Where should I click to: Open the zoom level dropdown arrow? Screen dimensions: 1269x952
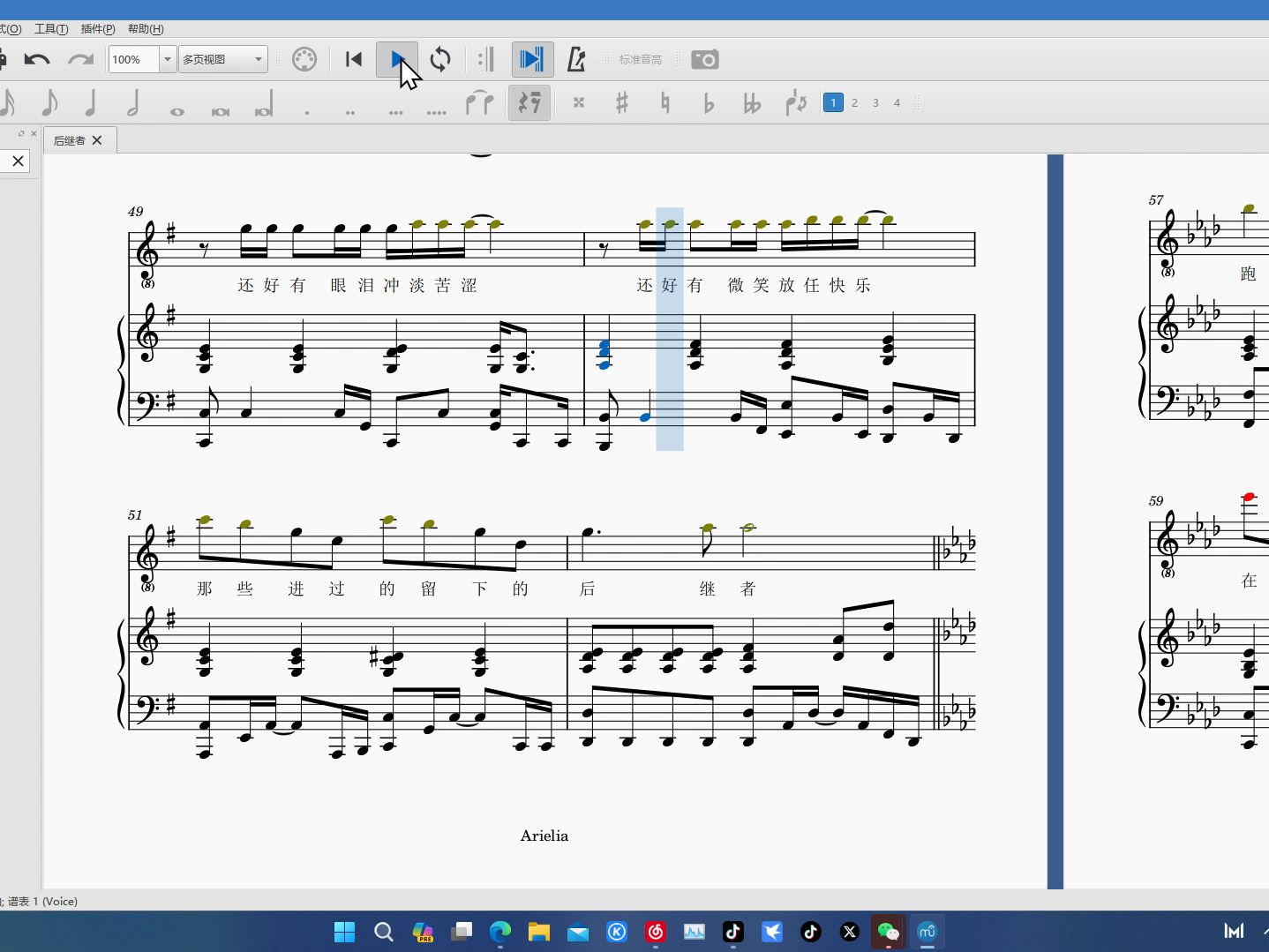[168, 59]
